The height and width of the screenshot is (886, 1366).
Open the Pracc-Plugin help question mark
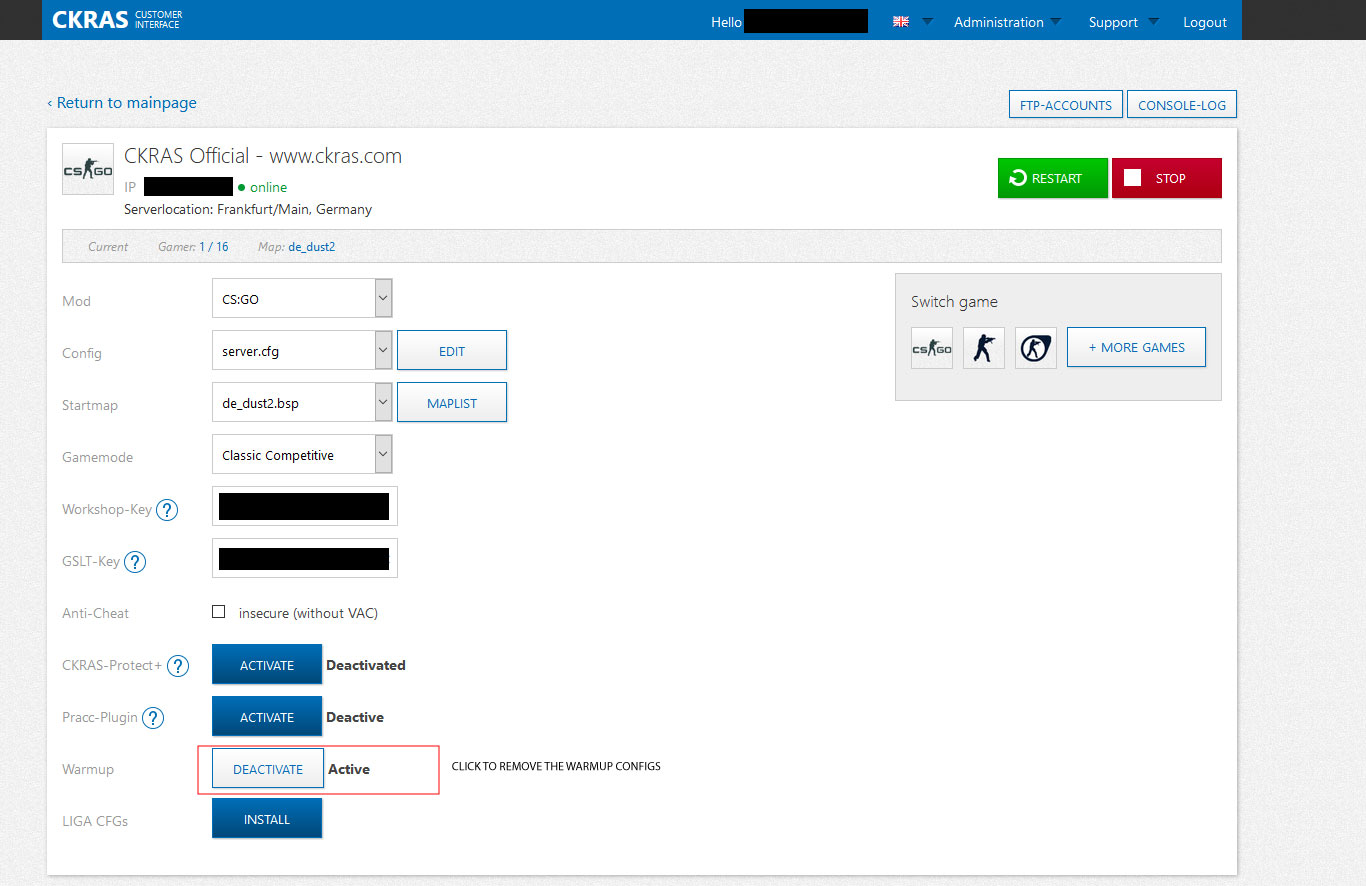point(153,718)
